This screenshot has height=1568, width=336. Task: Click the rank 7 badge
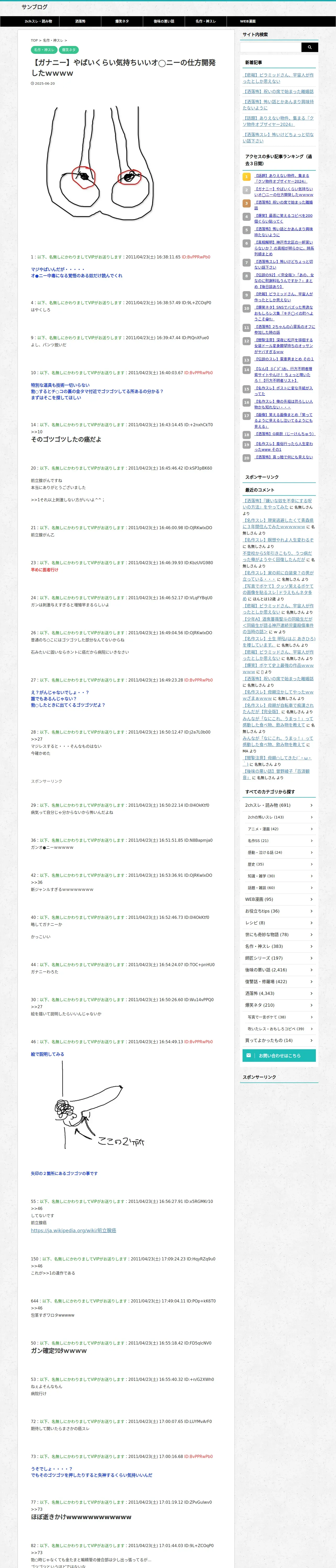coord(246,263)
